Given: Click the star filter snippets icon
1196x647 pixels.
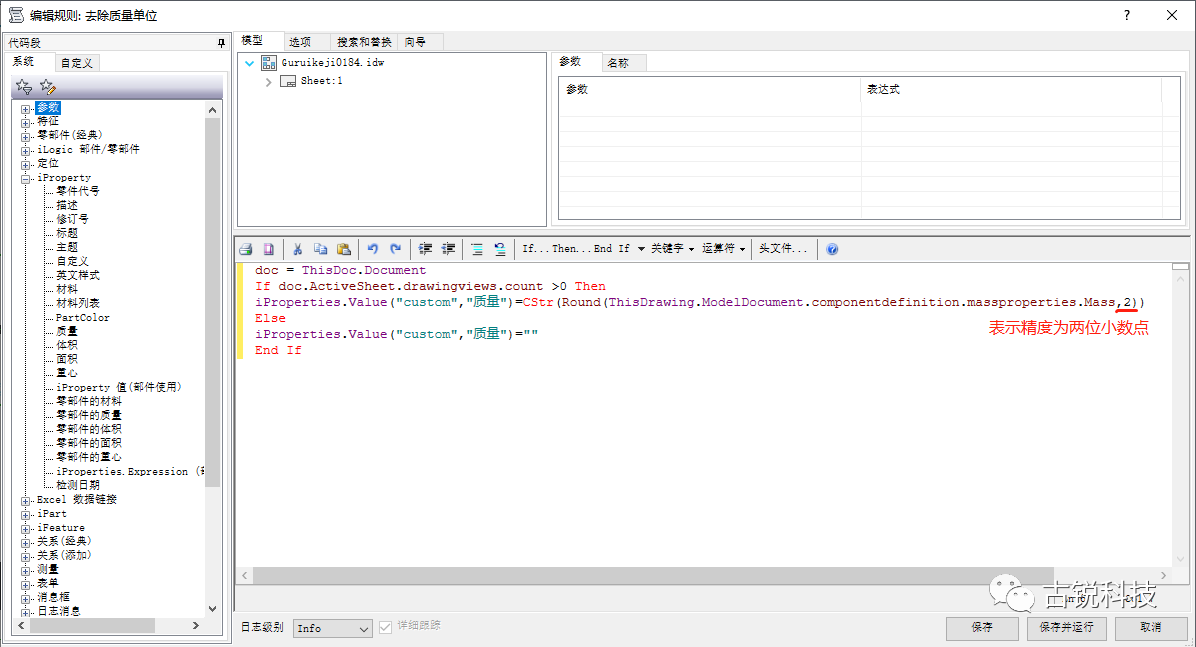Looking at the screenshot, I should [x=24, y=86].
